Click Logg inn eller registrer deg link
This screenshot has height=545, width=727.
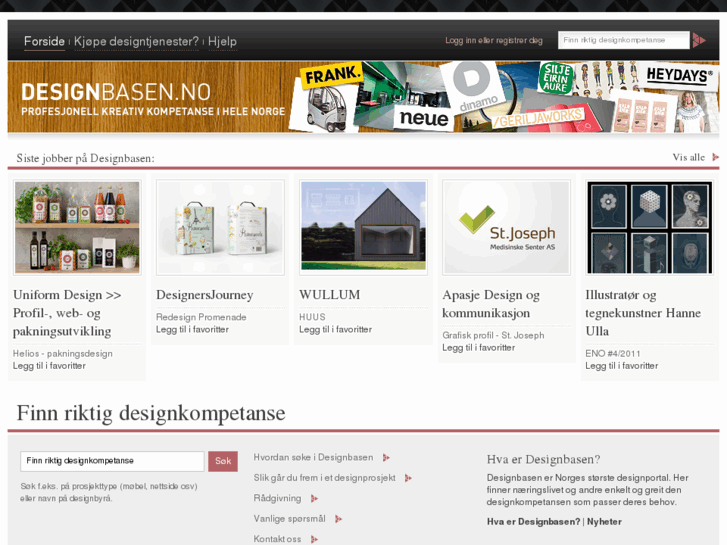(494, 40)
